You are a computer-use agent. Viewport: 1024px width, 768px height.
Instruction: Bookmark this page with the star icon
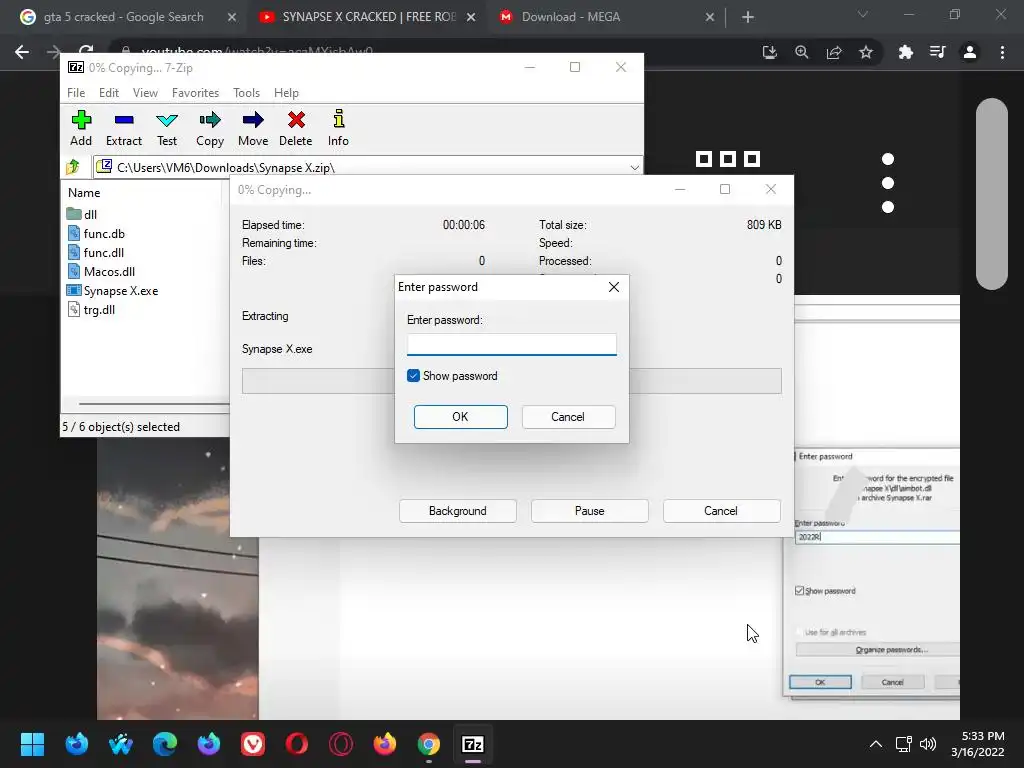[x=866, y=52]
